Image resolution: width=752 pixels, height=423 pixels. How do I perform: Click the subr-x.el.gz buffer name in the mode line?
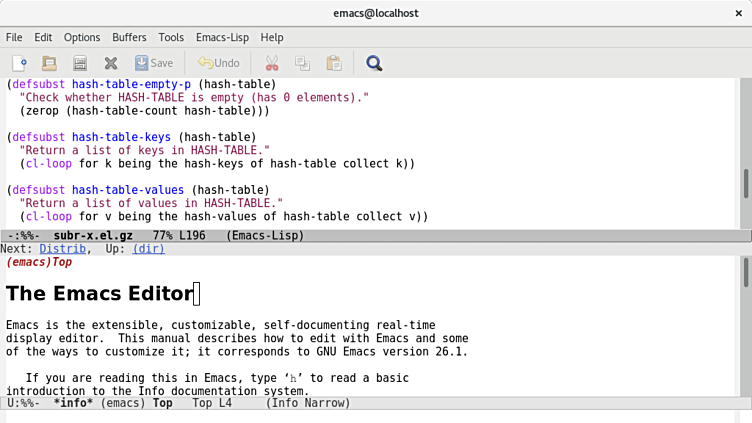coord(92,236)
